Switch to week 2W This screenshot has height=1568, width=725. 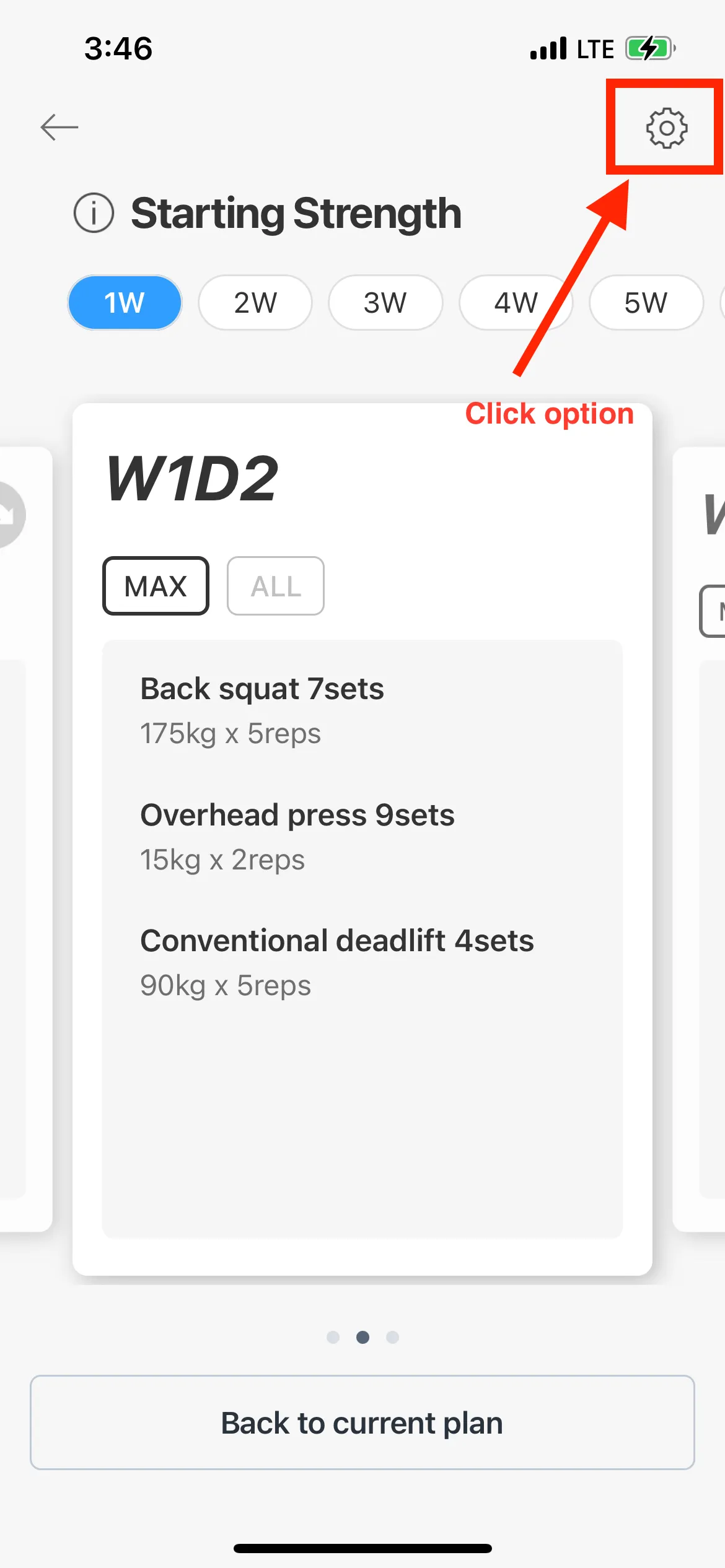coord(255,303)
